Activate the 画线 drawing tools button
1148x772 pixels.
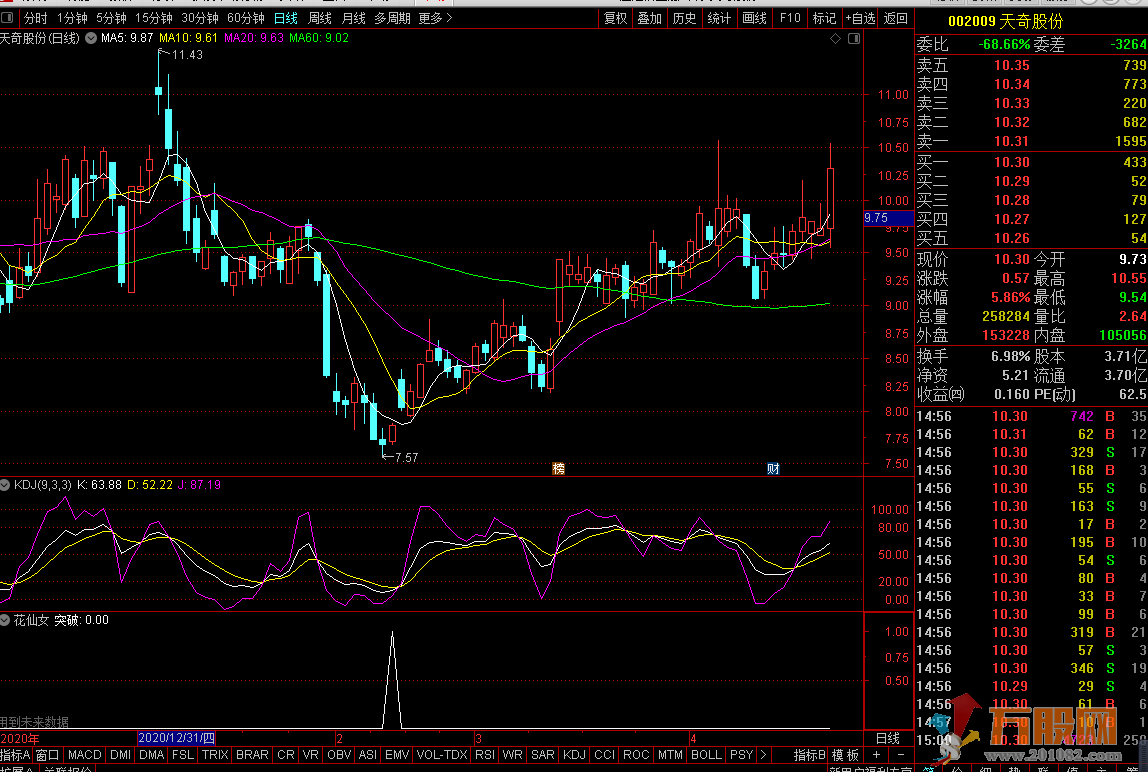click(754, 18)
